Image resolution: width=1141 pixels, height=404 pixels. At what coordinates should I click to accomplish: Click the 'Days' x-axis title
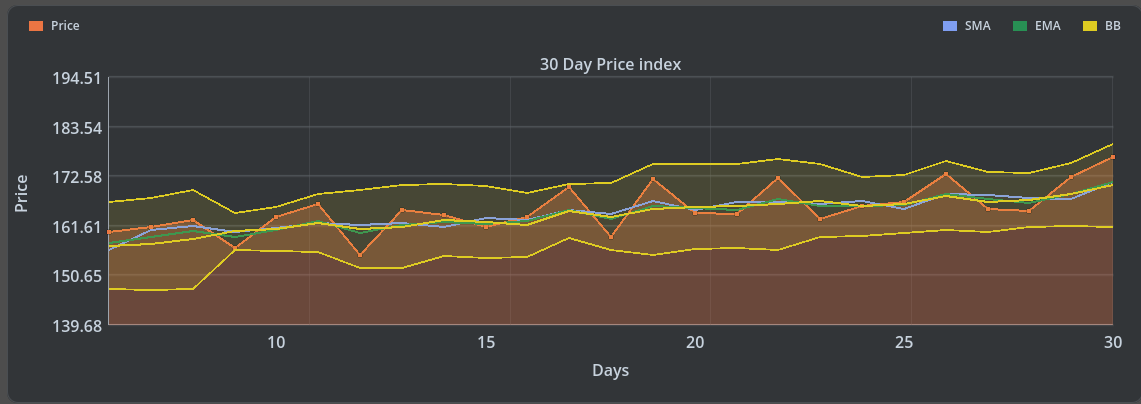coord(610,371)
